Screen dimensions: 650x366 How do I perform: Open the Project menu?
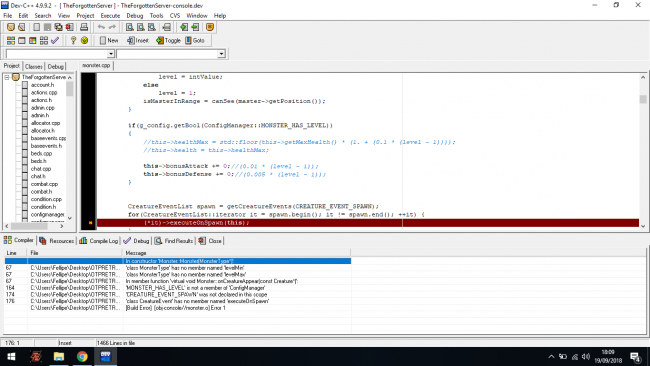tap(85, 16)
